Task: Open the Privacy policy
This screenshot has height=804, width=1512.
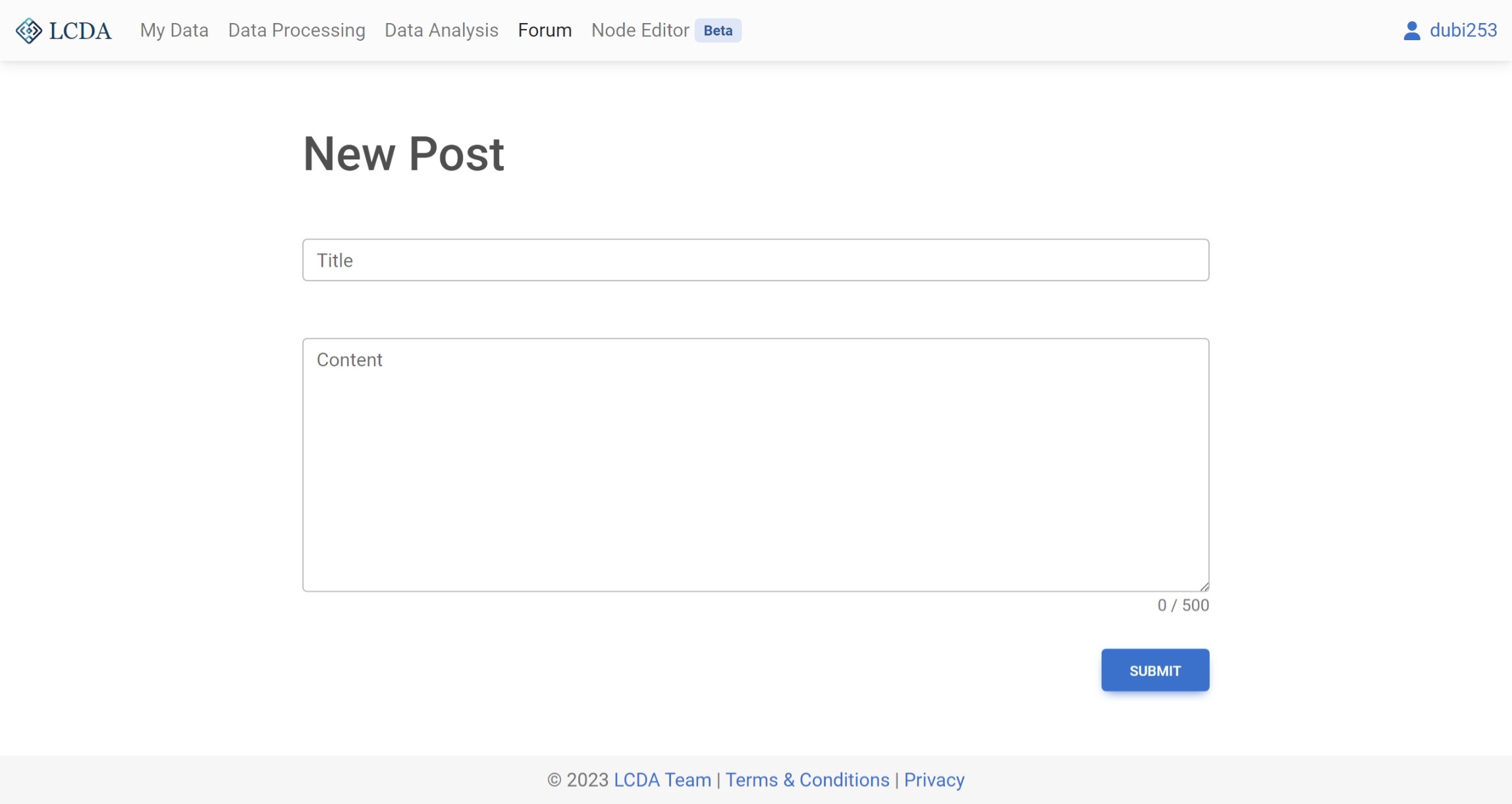Action: [934, 779]
